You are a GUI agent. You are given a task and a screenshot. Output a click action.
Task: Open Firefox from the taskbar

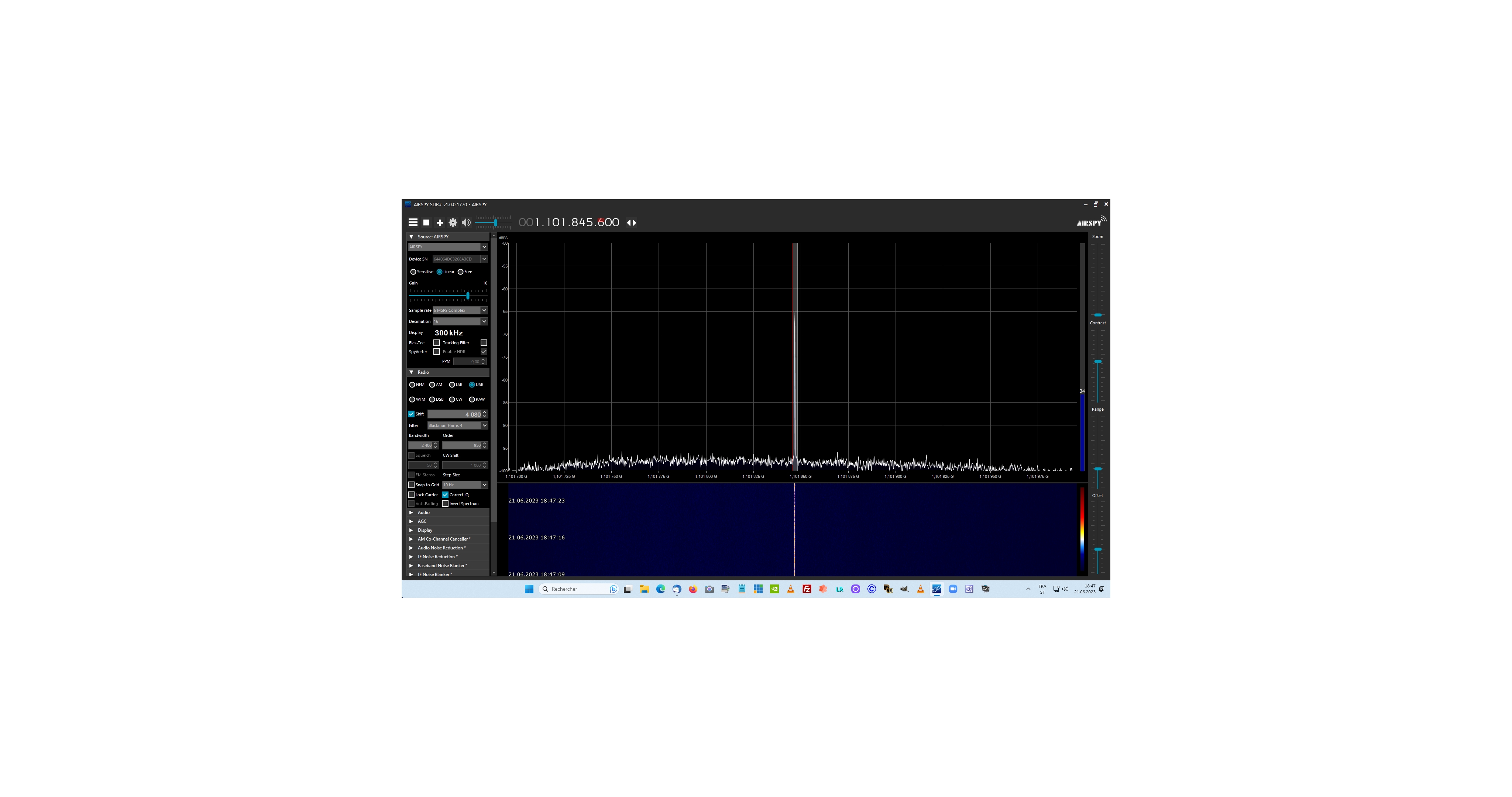[x=693, y=589]
